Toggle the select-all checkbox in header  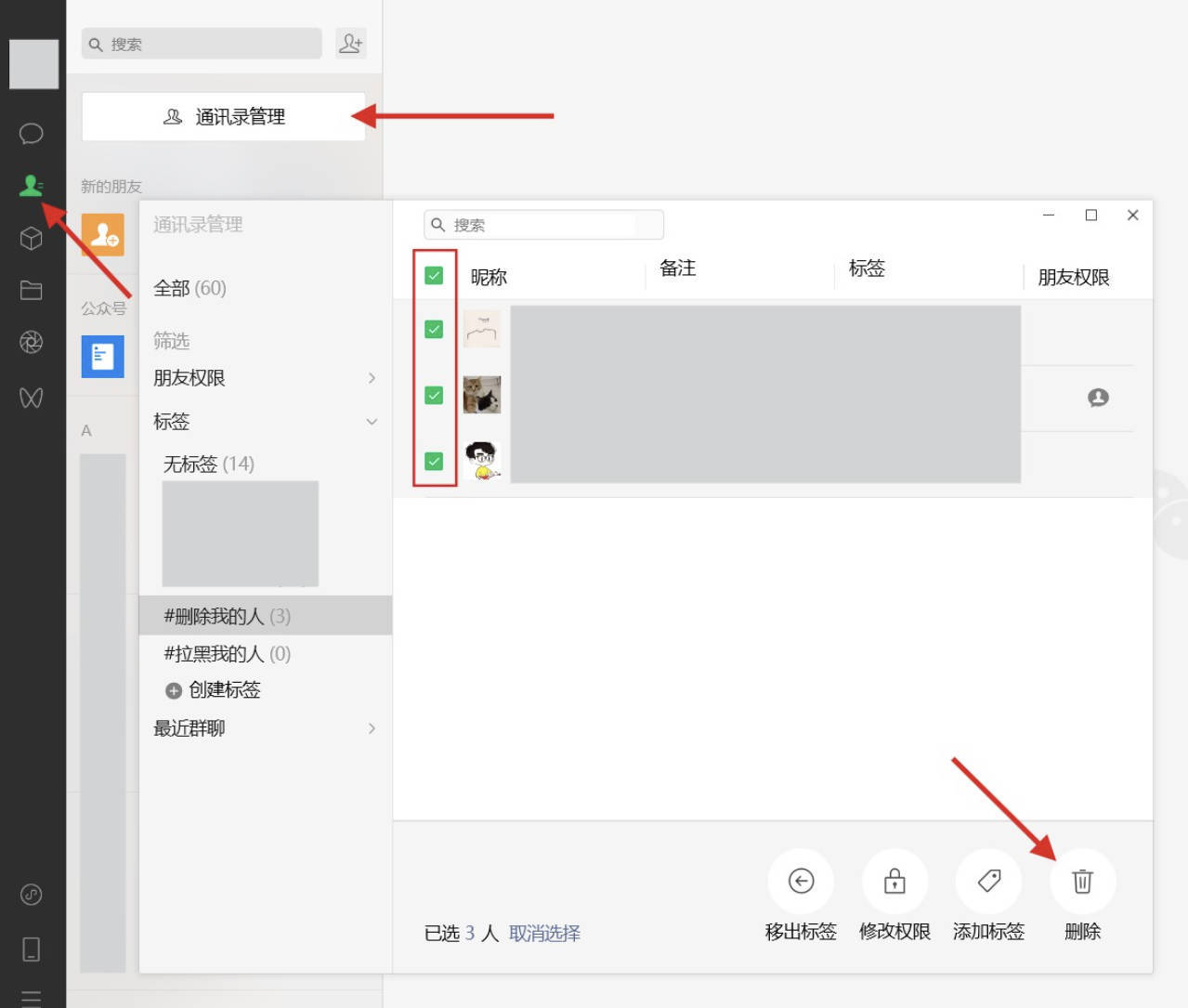[433, 275]
